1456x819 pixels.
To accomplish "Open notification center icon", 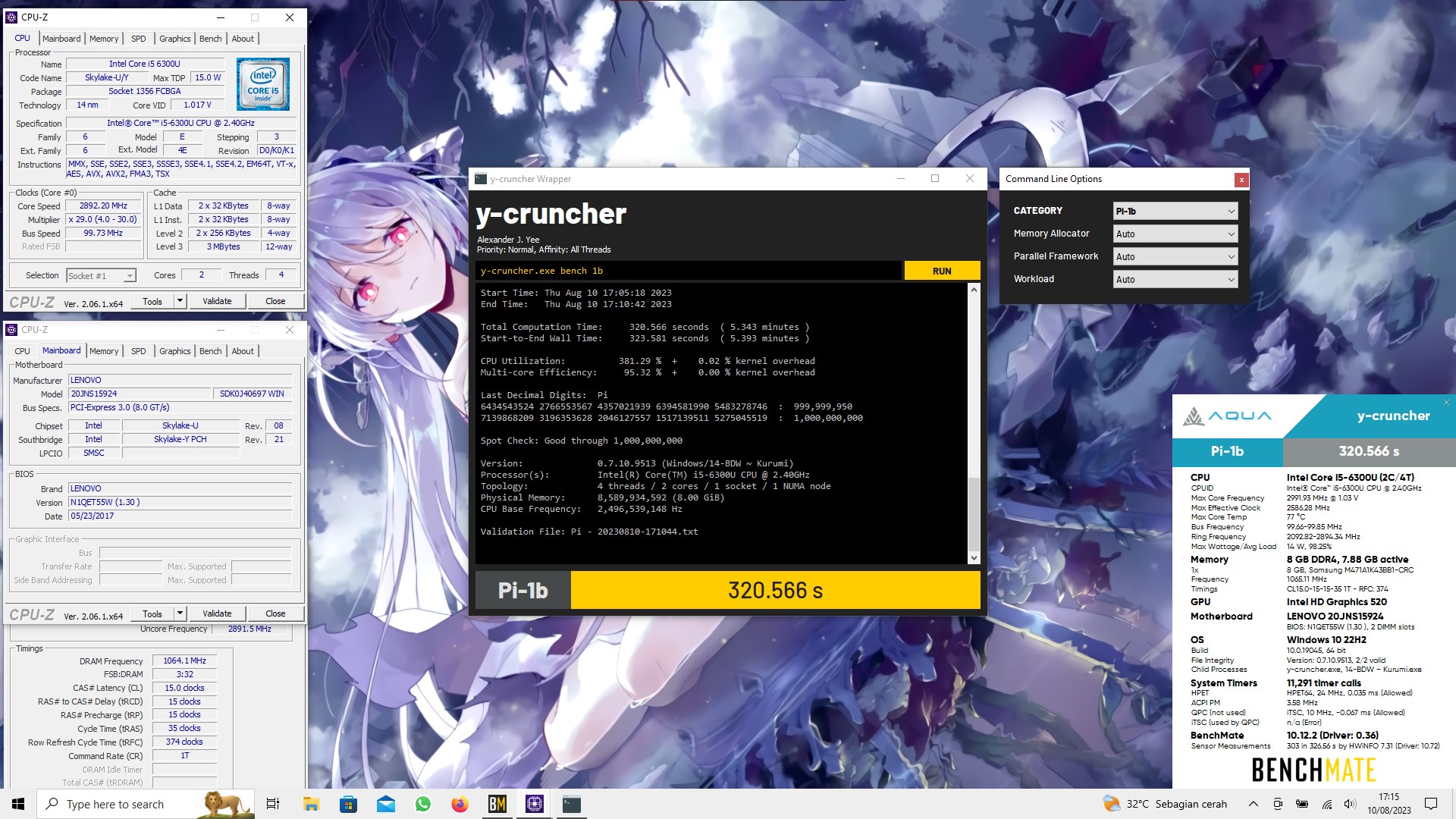I will 1431,804.
